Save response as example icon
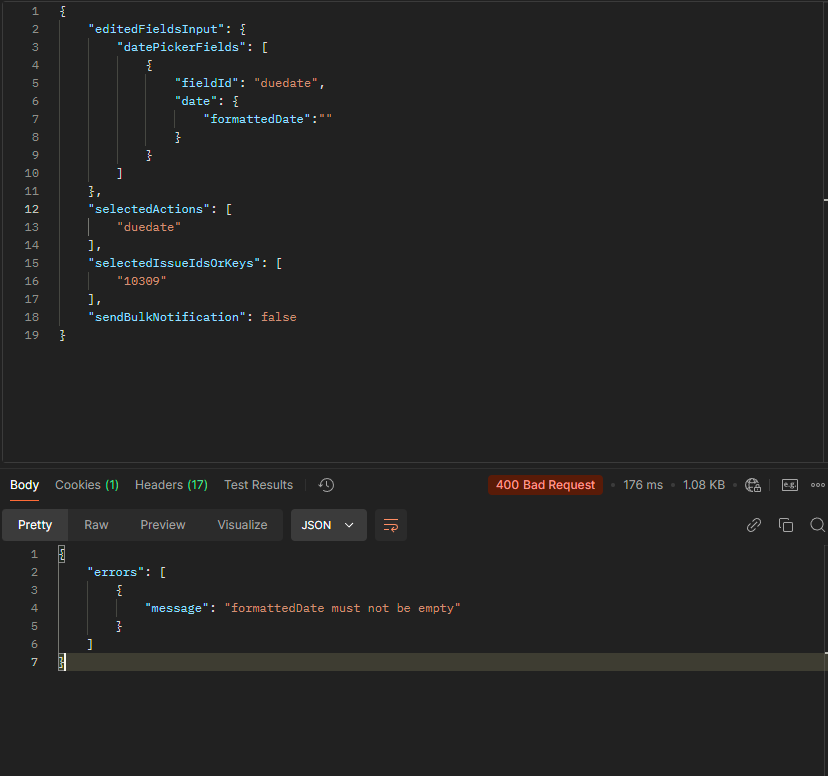This screenshot has width=828, height=776. 790,485
